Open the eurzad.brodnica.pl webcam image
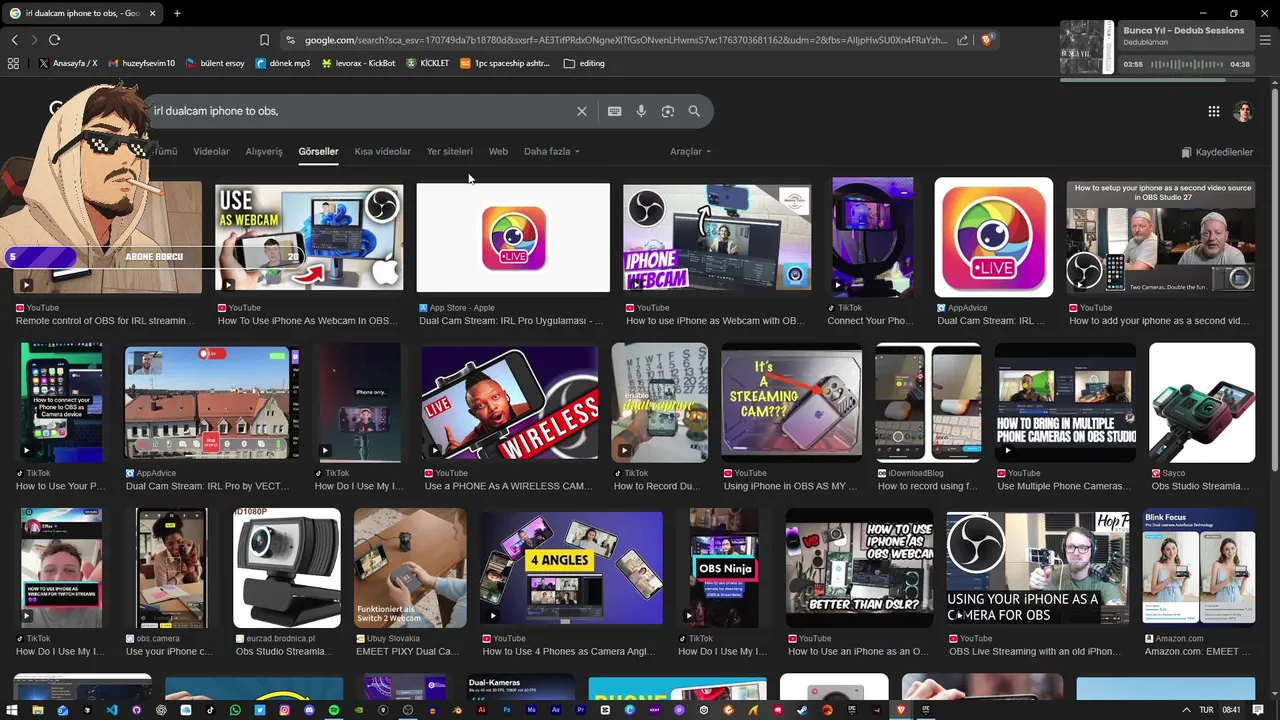1280x720 pixels. (287, 568)
